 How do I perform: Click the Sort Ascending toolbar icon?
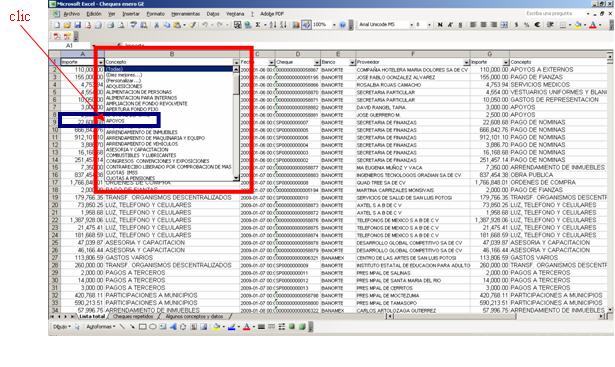(x=273, y=25)
